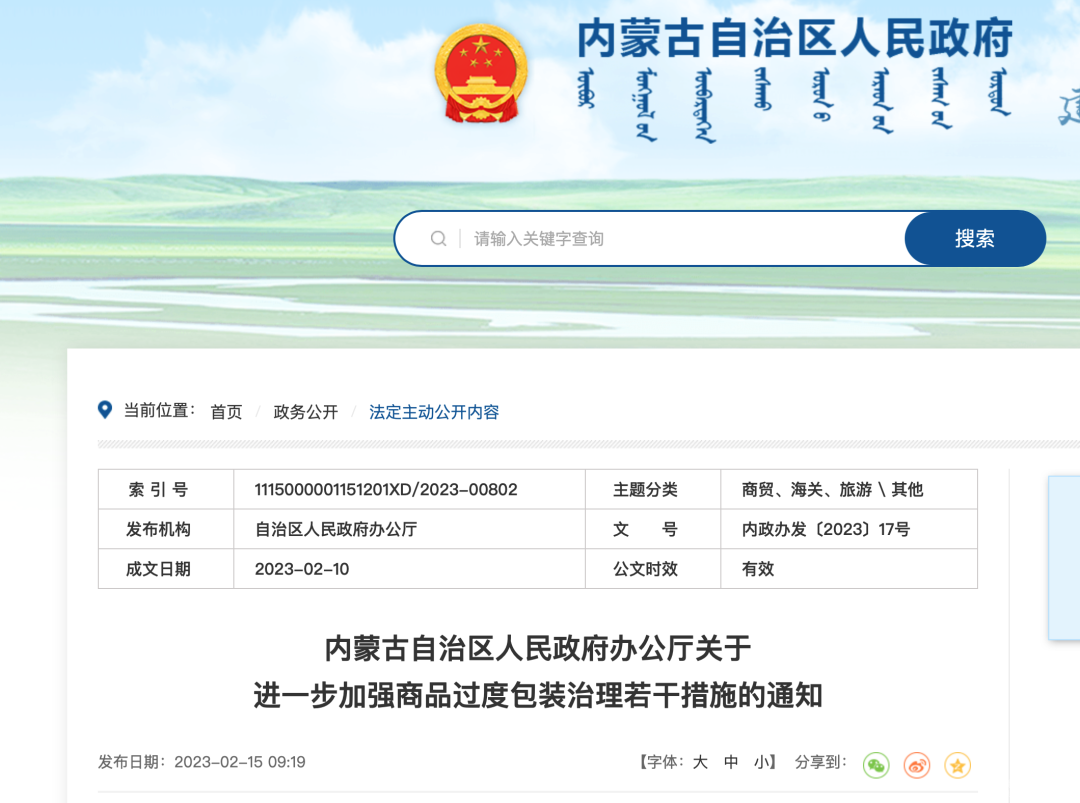The width and height of the screenshot is (1080, 803).
Task: Open the 政务公开 breadcrumb link
Action: point(304,411)
